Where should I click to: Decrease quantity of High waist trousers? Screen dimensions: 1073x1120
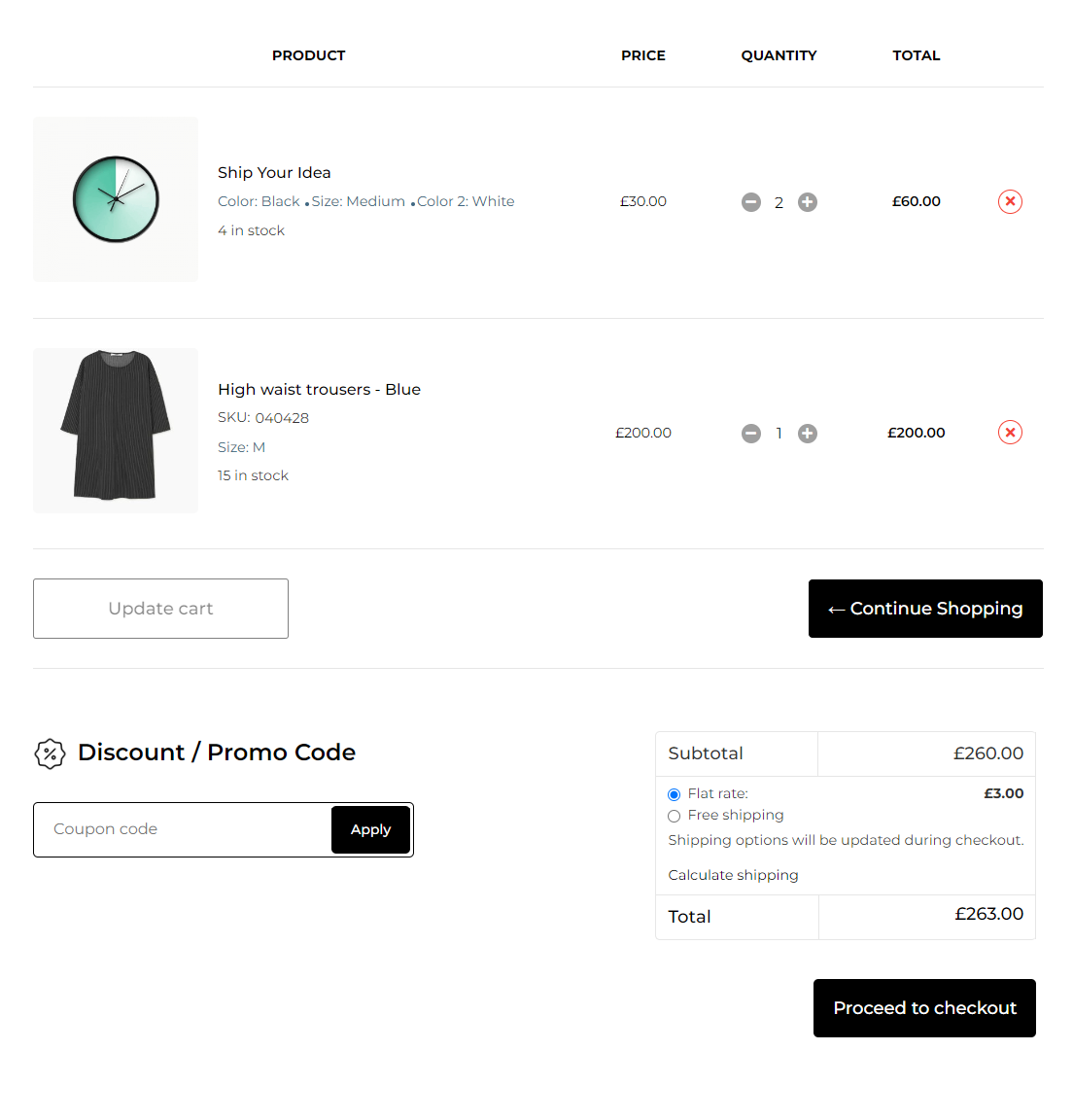(x=750, y=434)
